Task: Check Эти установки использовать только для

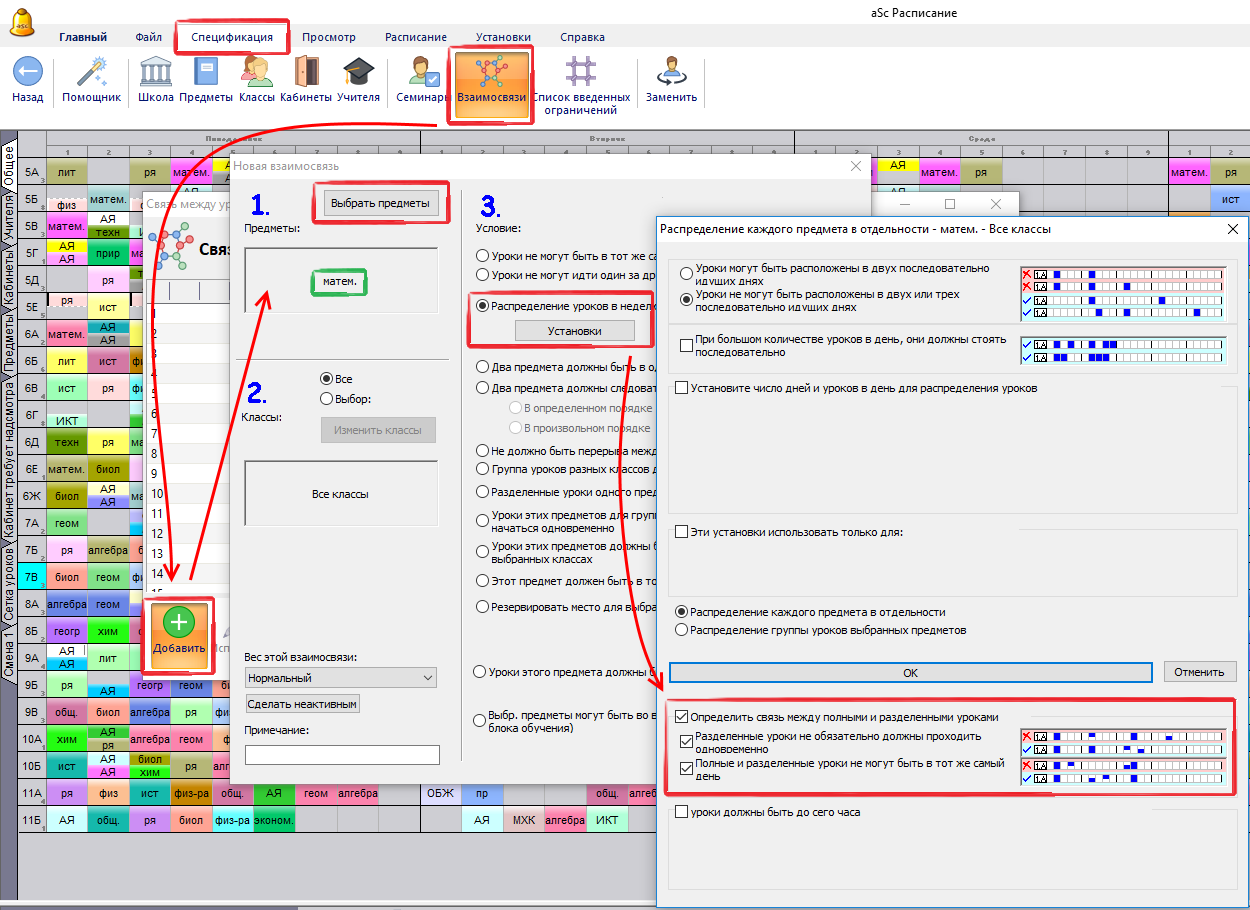Action: coord(682,532)
